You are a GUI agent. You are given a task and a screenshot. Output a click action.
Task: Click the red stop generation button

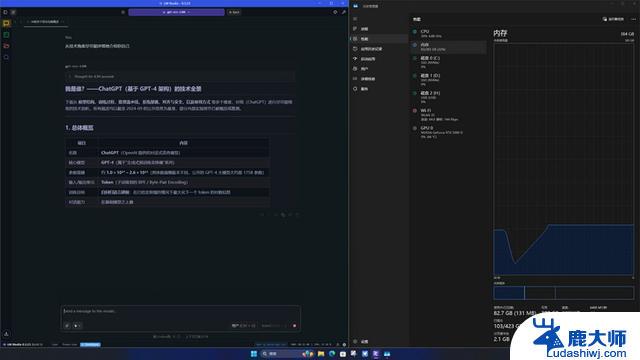click(x=294, y=326)
